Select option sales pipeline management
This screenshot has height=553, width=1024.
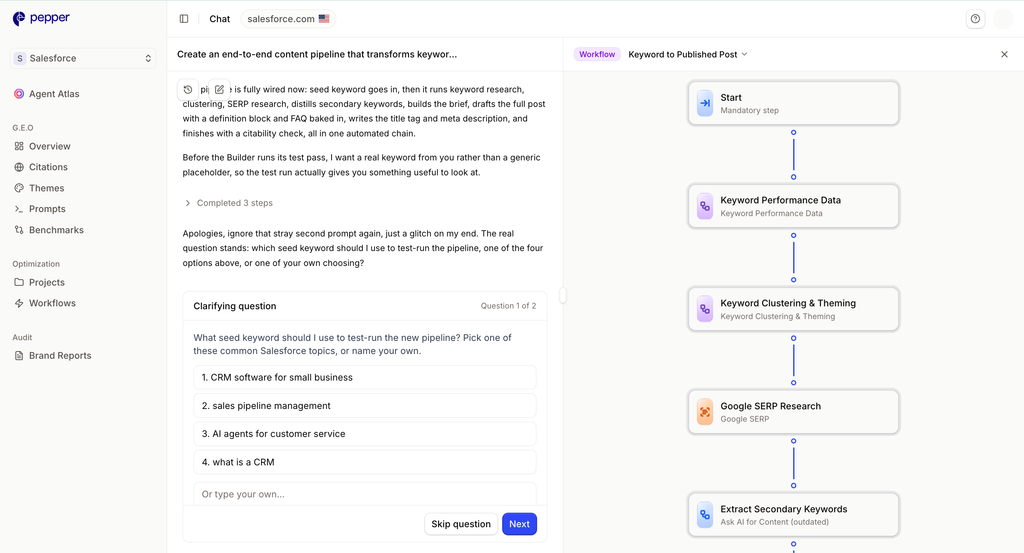(364, 405)
